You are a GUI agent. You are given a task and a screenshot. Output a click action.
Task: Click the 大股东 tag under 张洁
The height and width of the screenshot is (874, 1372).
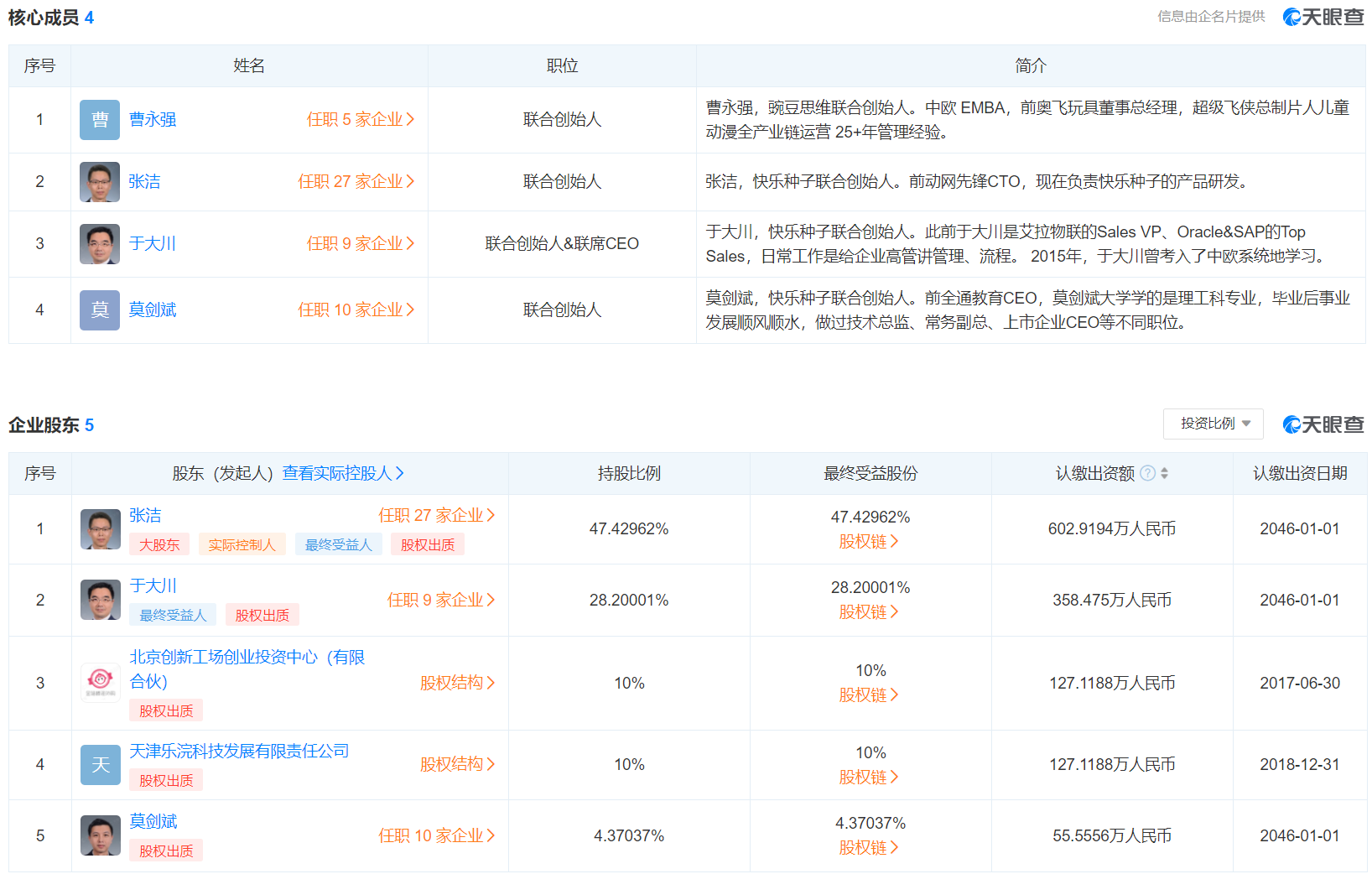[159, 545]
